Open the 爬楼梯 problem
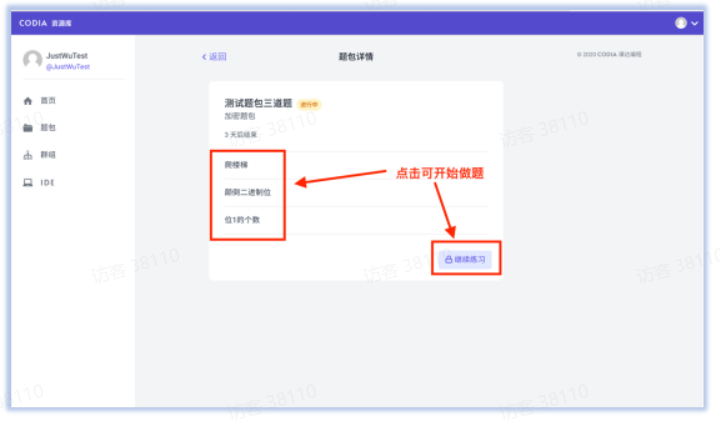Screen dimensions: 720x421 pyautogui.click(x=235, y=164)
